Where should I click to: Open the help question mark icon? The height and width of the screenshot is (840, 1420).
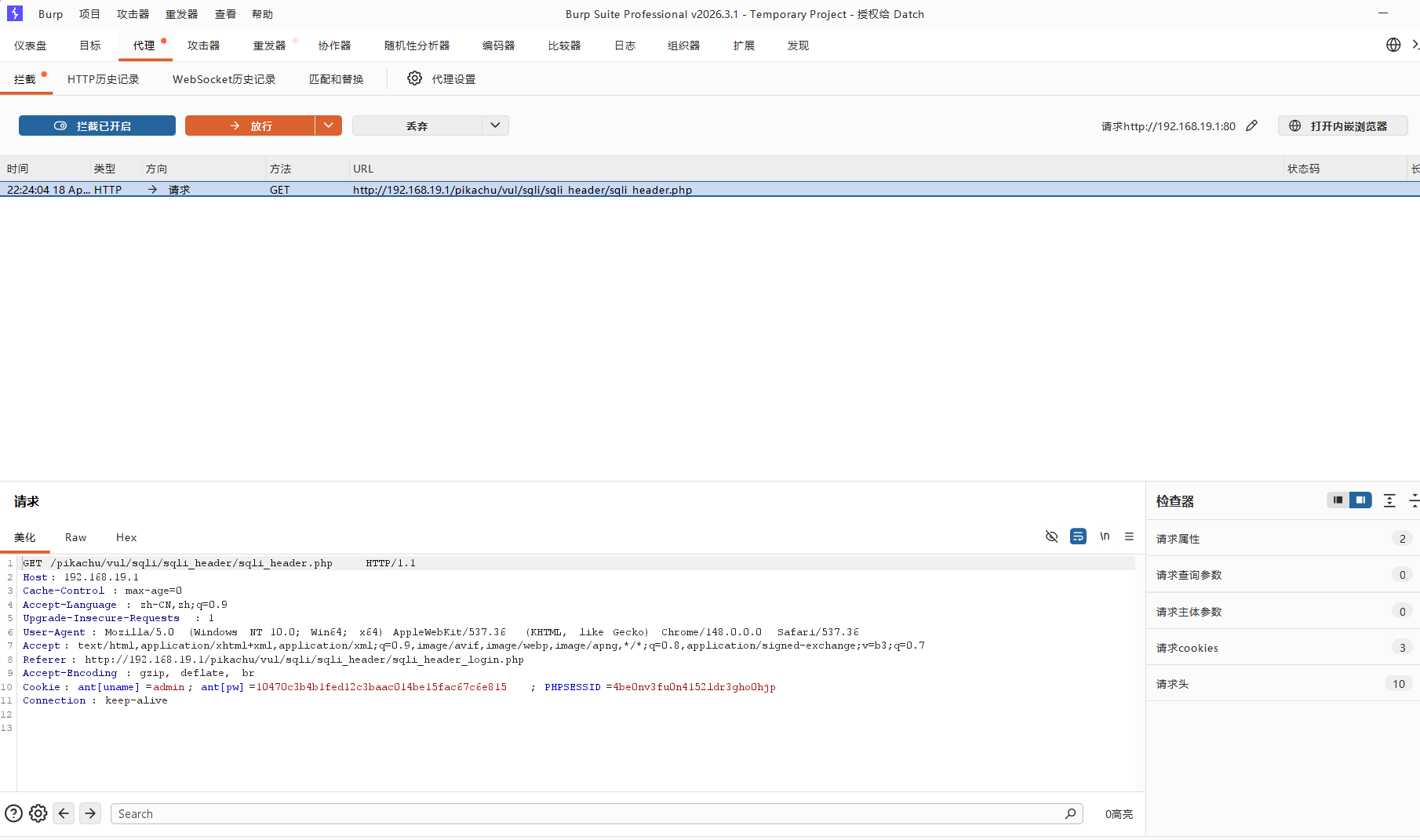coord(13,813)
